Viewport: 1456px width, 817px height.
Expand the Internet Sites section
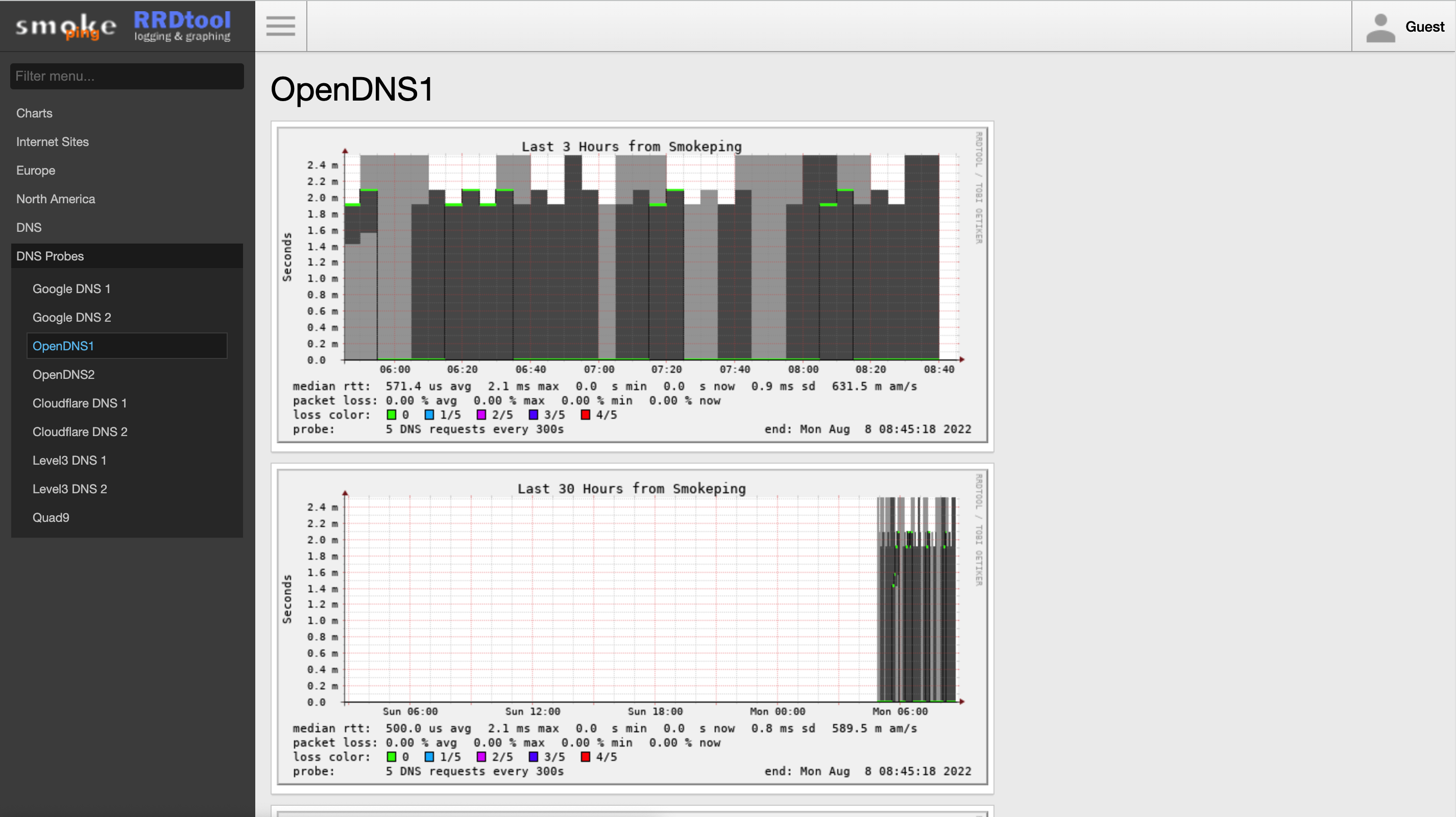(x=53, y=142)
